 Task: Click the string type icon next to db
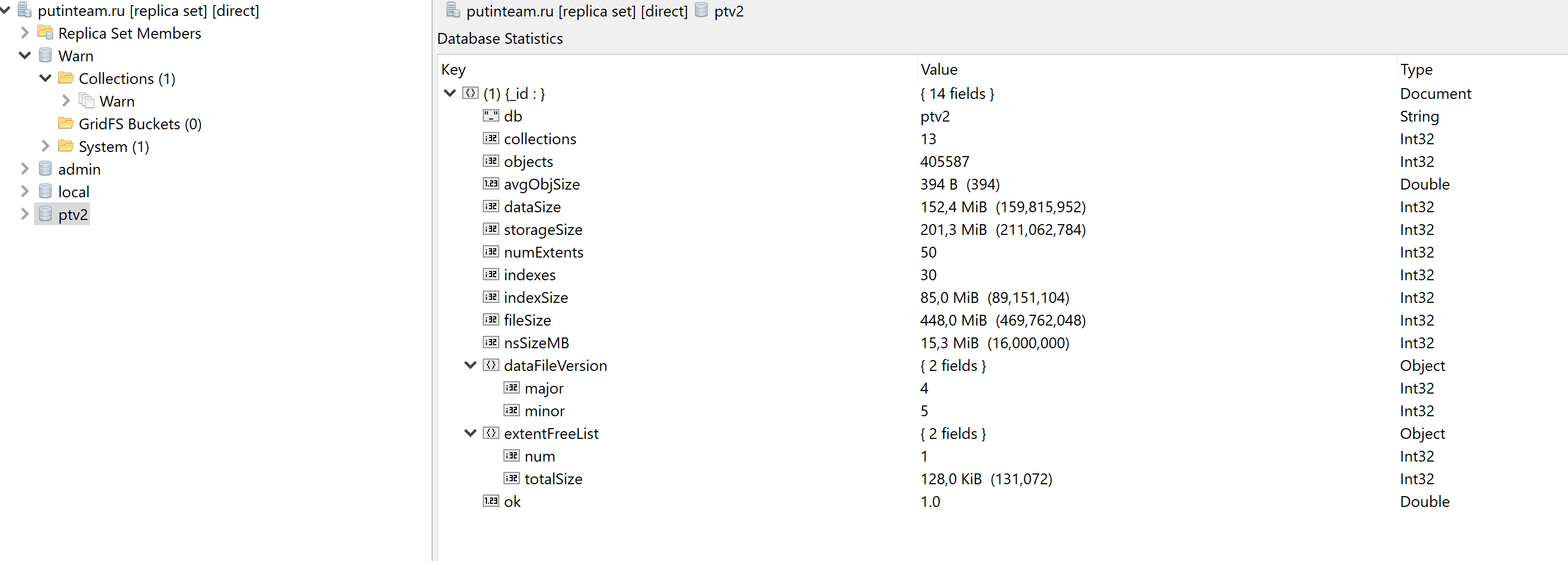click(491, 115)
